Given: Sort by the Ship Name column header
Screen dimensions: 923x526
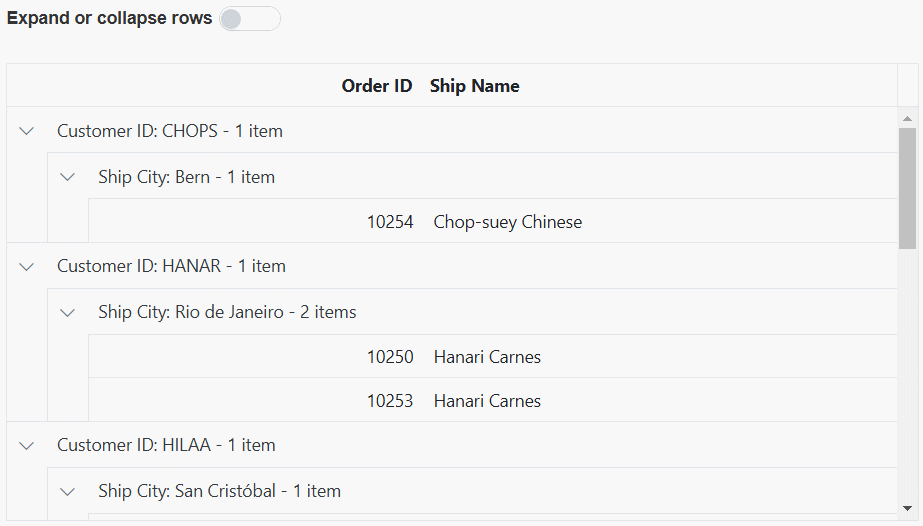Looking at the screenshot, I should pos(474,86).
